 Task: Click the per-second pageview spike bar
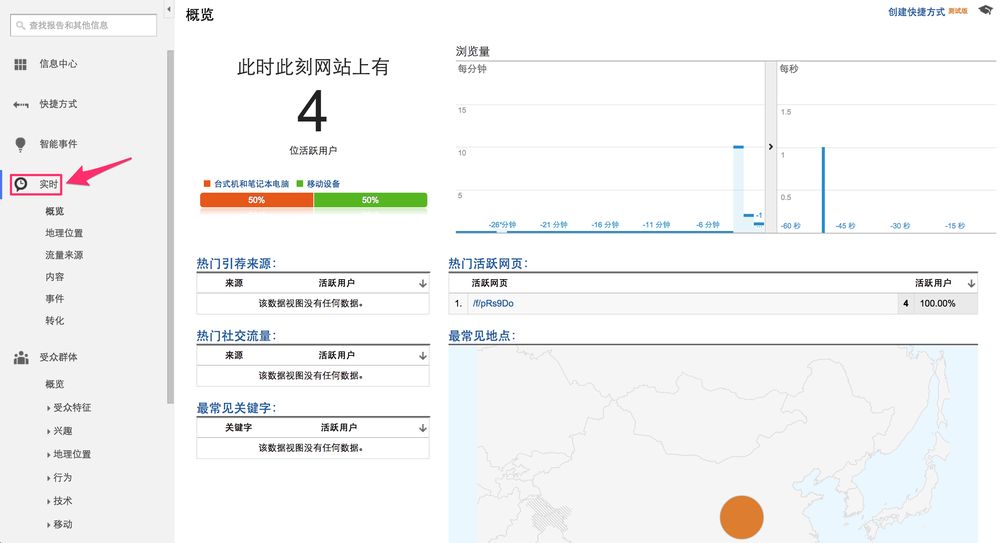(x=823, y=190)
